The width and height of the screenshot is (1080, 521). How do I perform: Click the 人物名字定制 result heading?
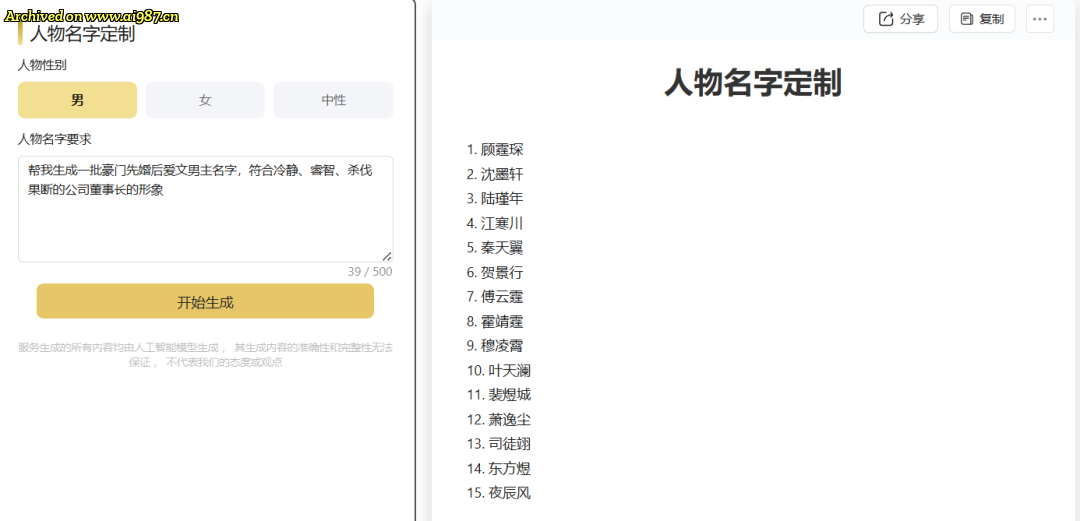[x=753, y=84]
